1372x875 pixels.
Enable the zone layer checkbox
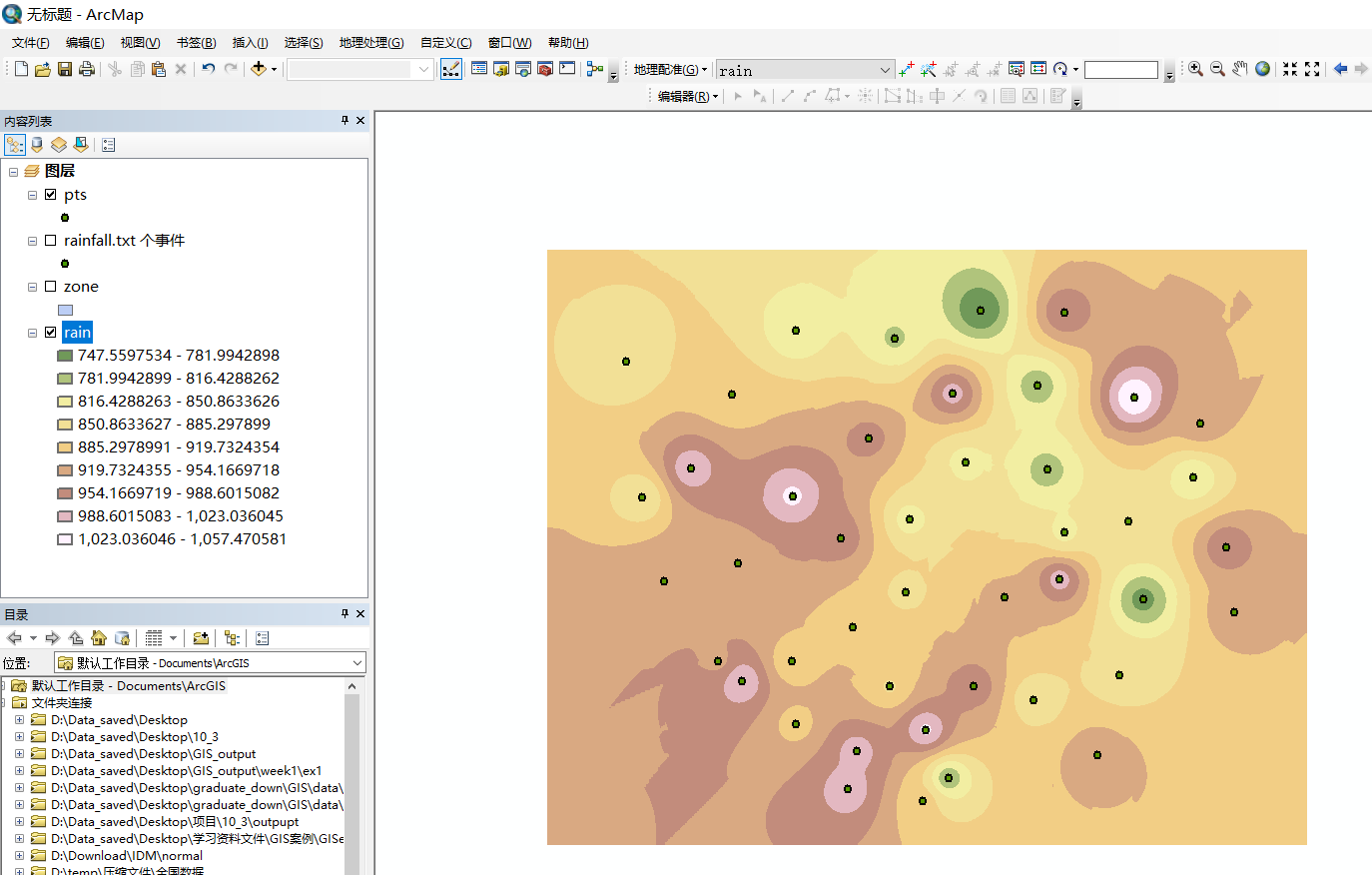click(x=50, y=287)
